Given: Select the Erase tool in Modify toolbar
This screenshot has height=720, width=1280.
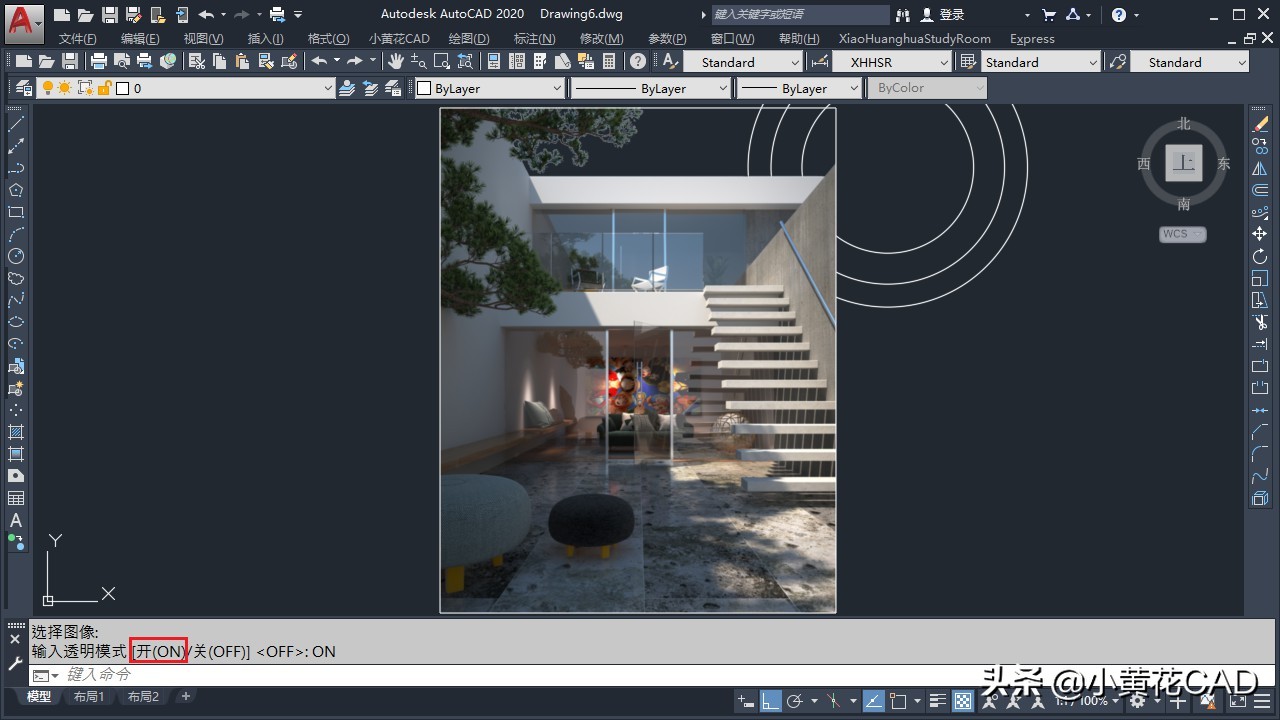Looking at the screenshot, I should point(1260,124).
